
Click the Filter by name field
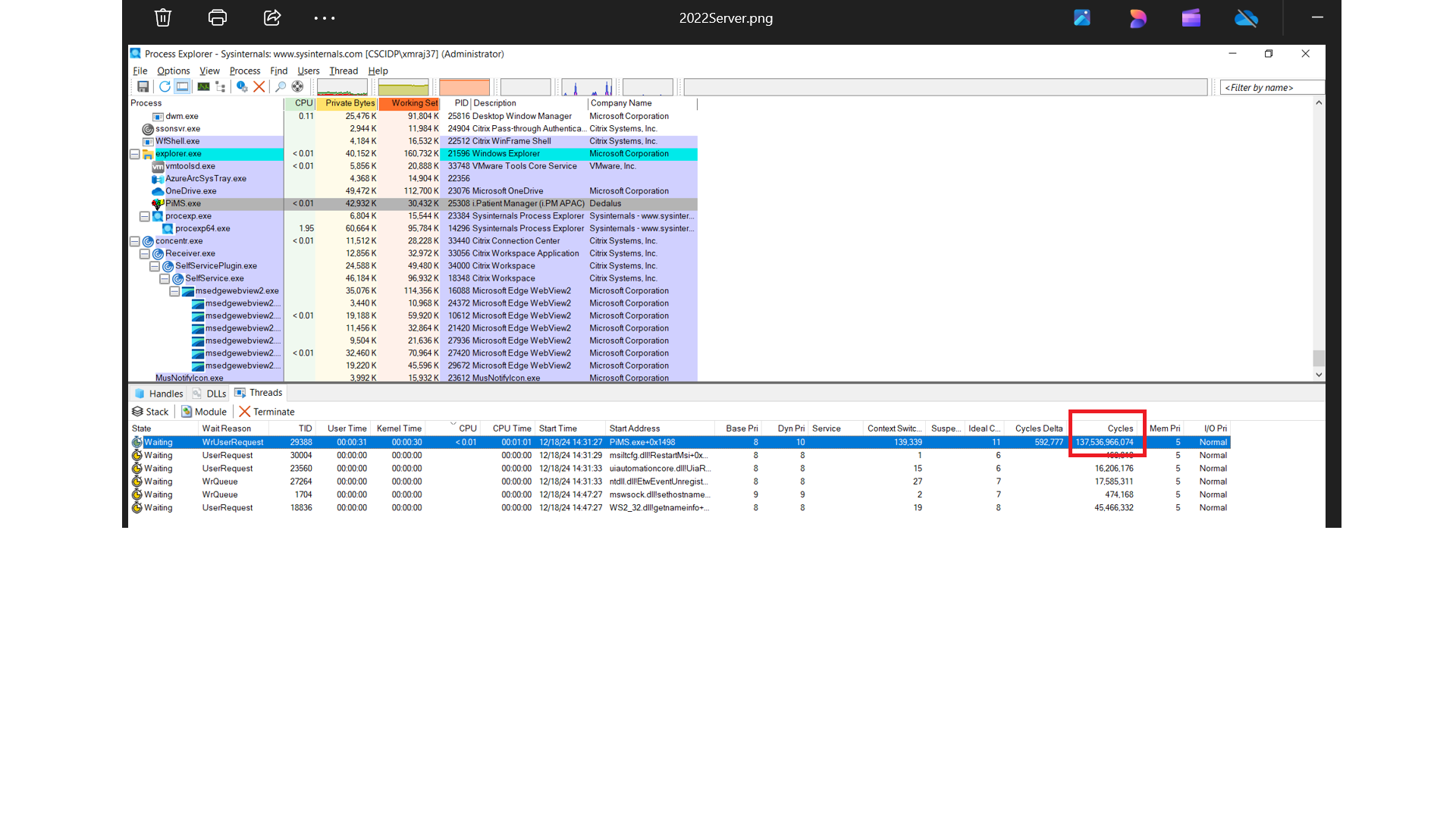(1272, 87)
